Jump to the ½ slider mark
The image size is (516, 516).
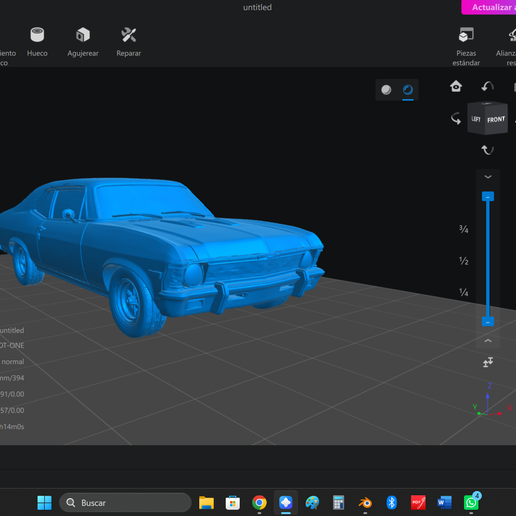[x=464, y=261]
